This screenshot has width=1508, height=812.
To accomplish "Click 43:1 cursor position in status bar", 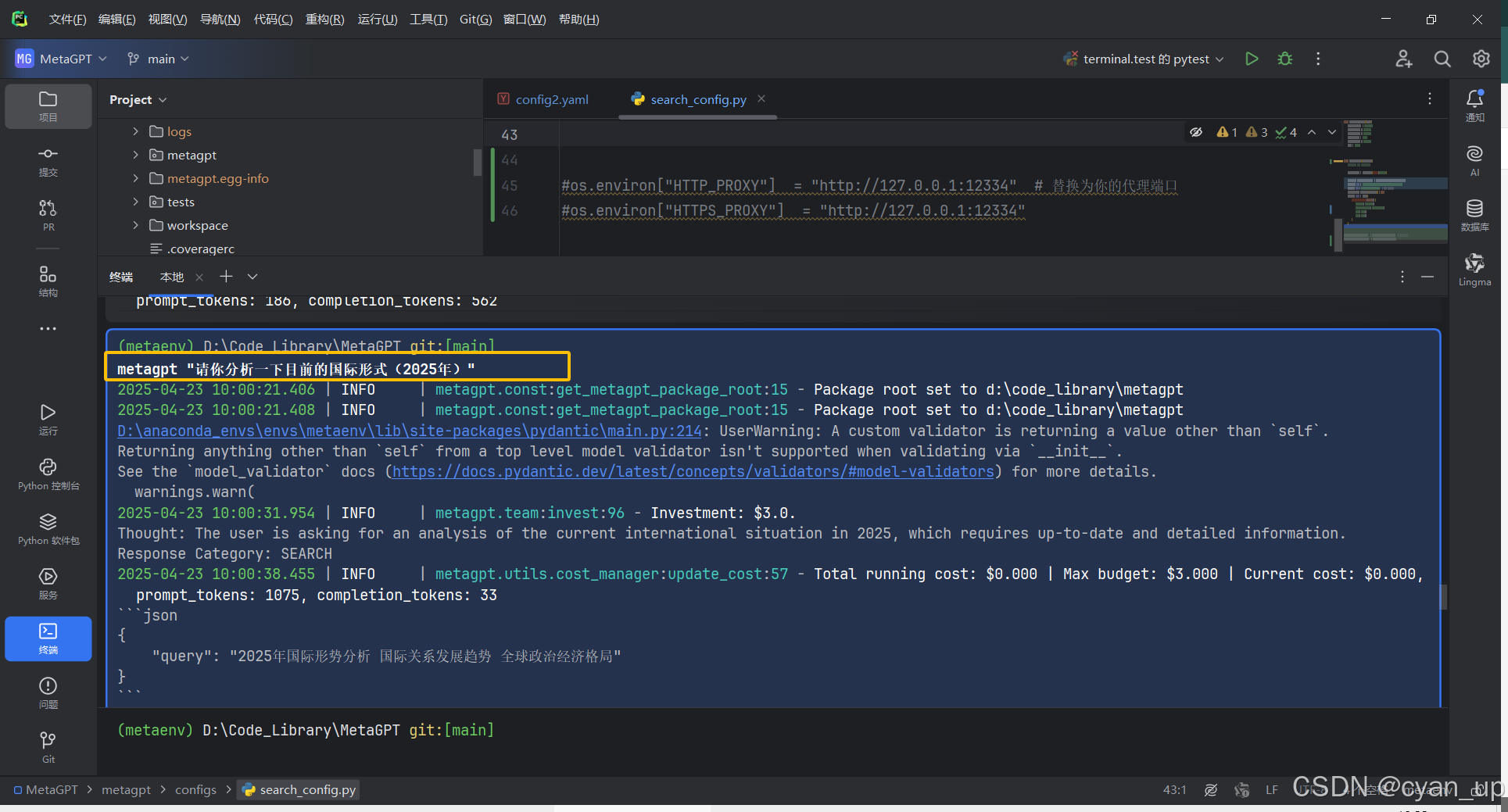I will click(x=1174, y=789).
